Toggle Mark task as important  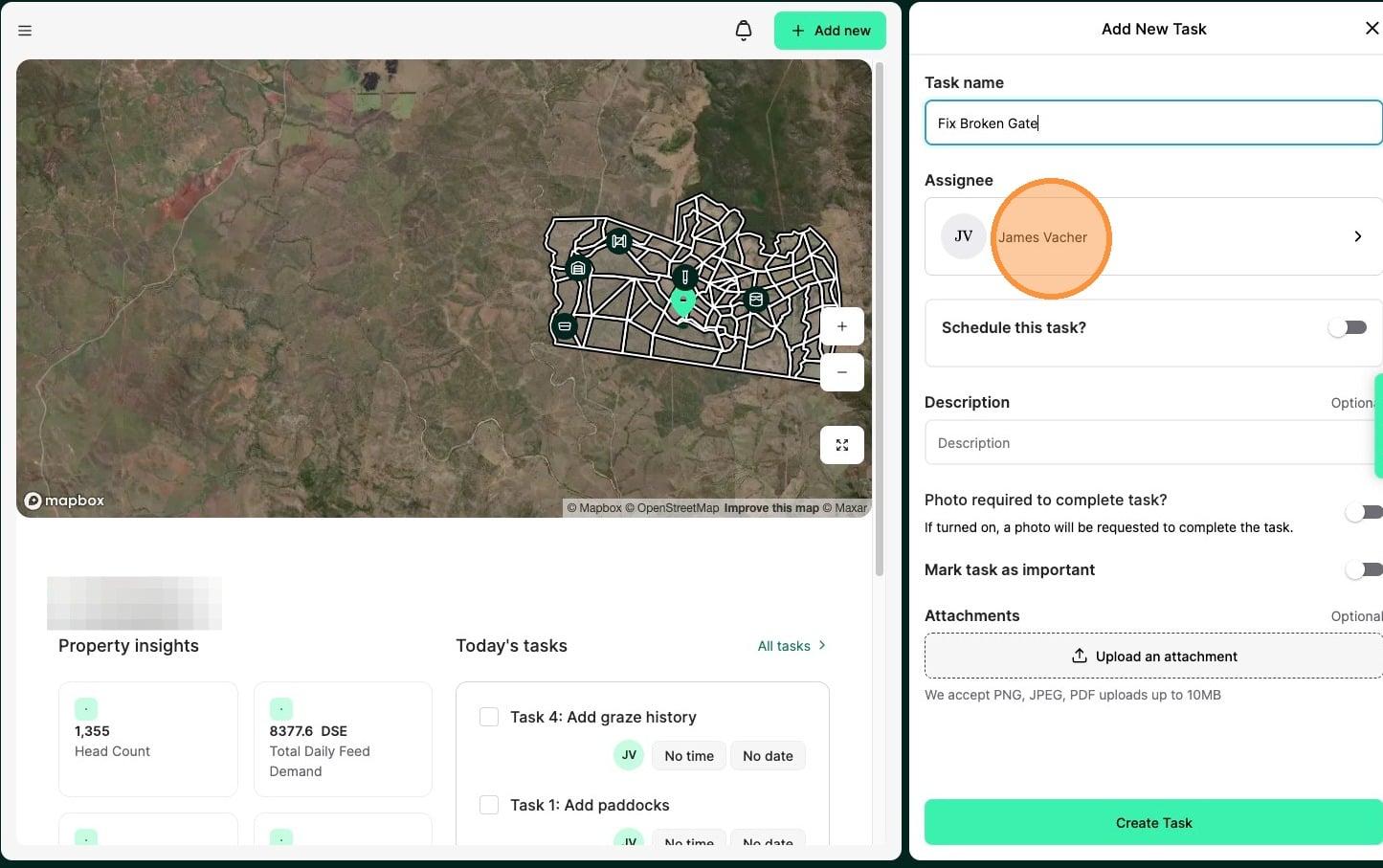click(1363, 569)
